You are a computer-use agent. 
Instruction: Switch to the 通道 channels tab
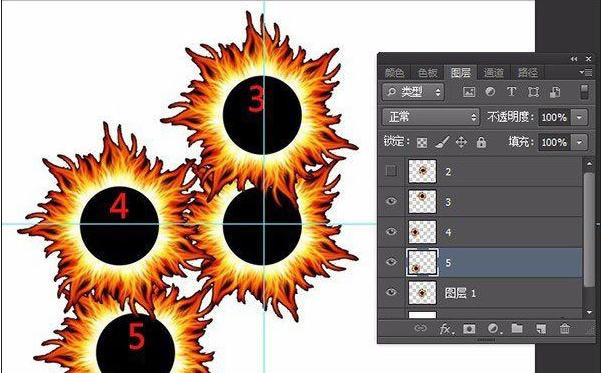point(494,73)
